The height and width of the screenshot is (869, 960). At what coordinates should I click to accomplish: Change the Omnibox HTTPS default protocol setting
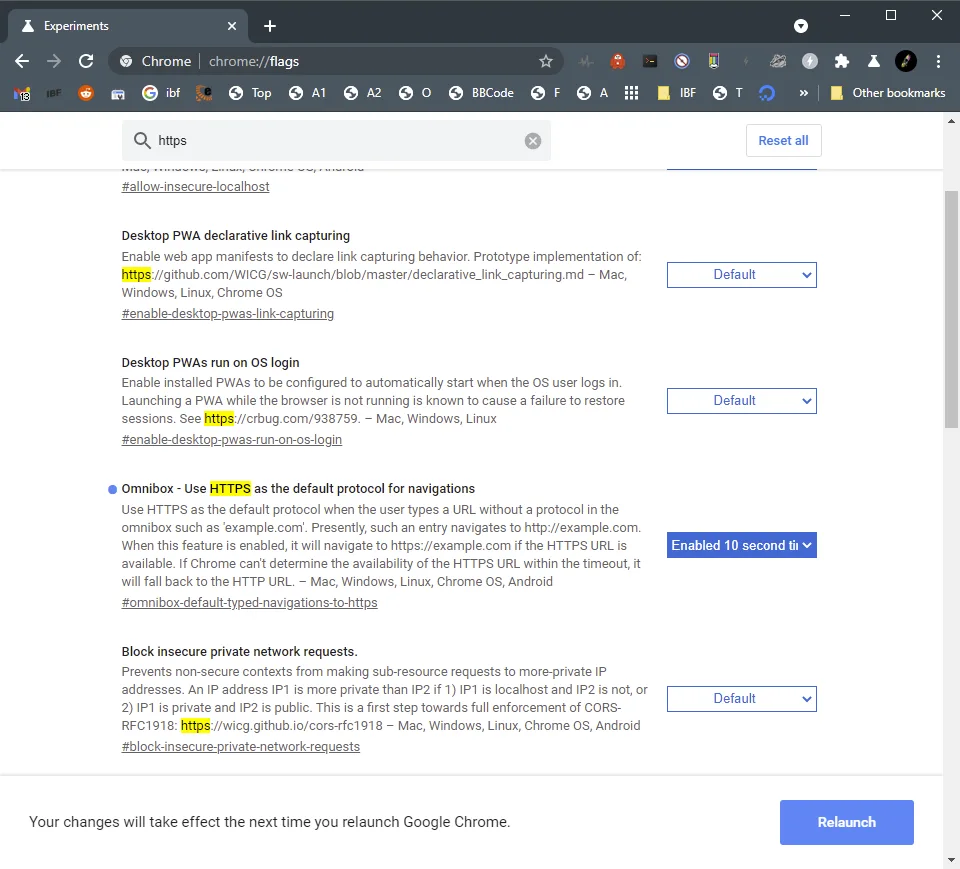[741, 545]
